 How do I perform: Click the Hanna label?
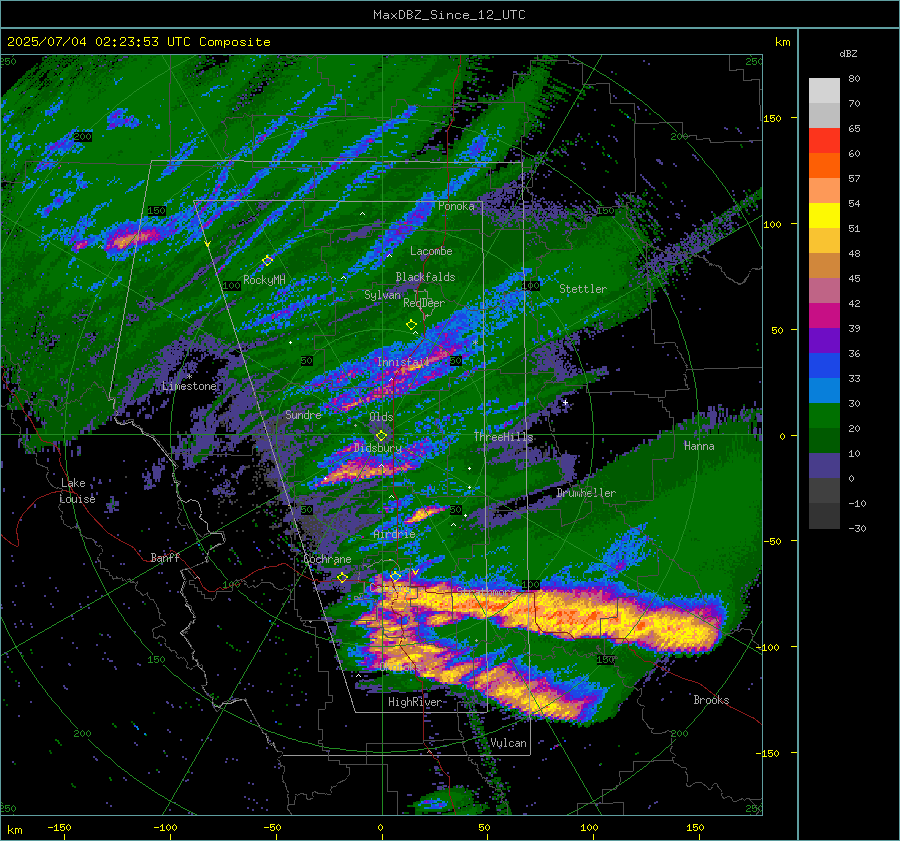point(699,446)
